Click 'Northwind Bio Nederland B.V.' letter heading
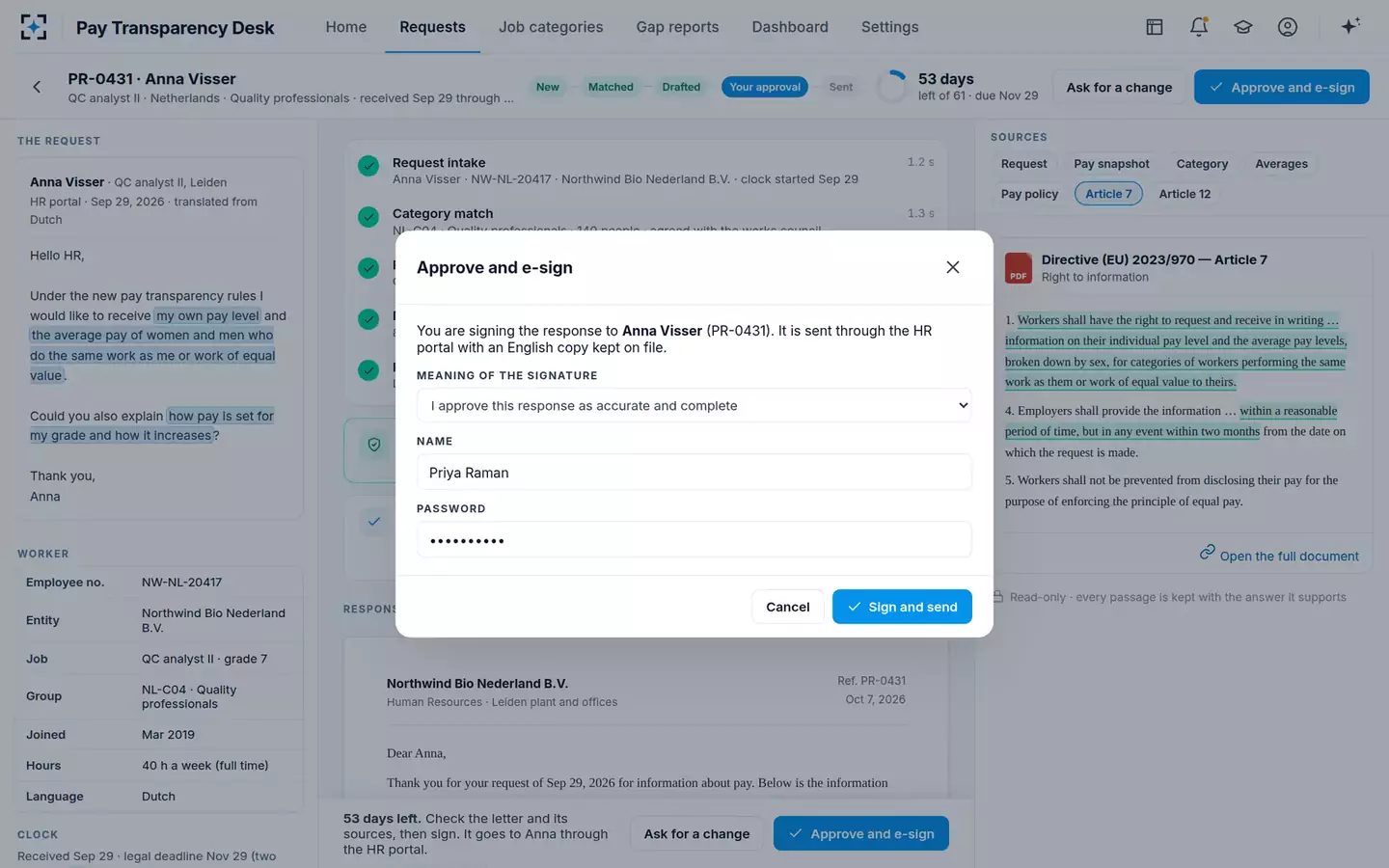Image resolution: width=1389 pixels, height=868 pixels. (x=477, y=684)
